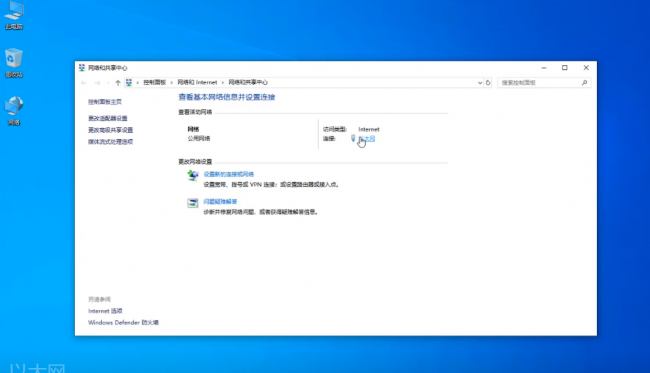Navigate to 控制面板 in the breadcrumb
Image resolution: width=650 pixels, height=373 pixels.
point(155,82)
